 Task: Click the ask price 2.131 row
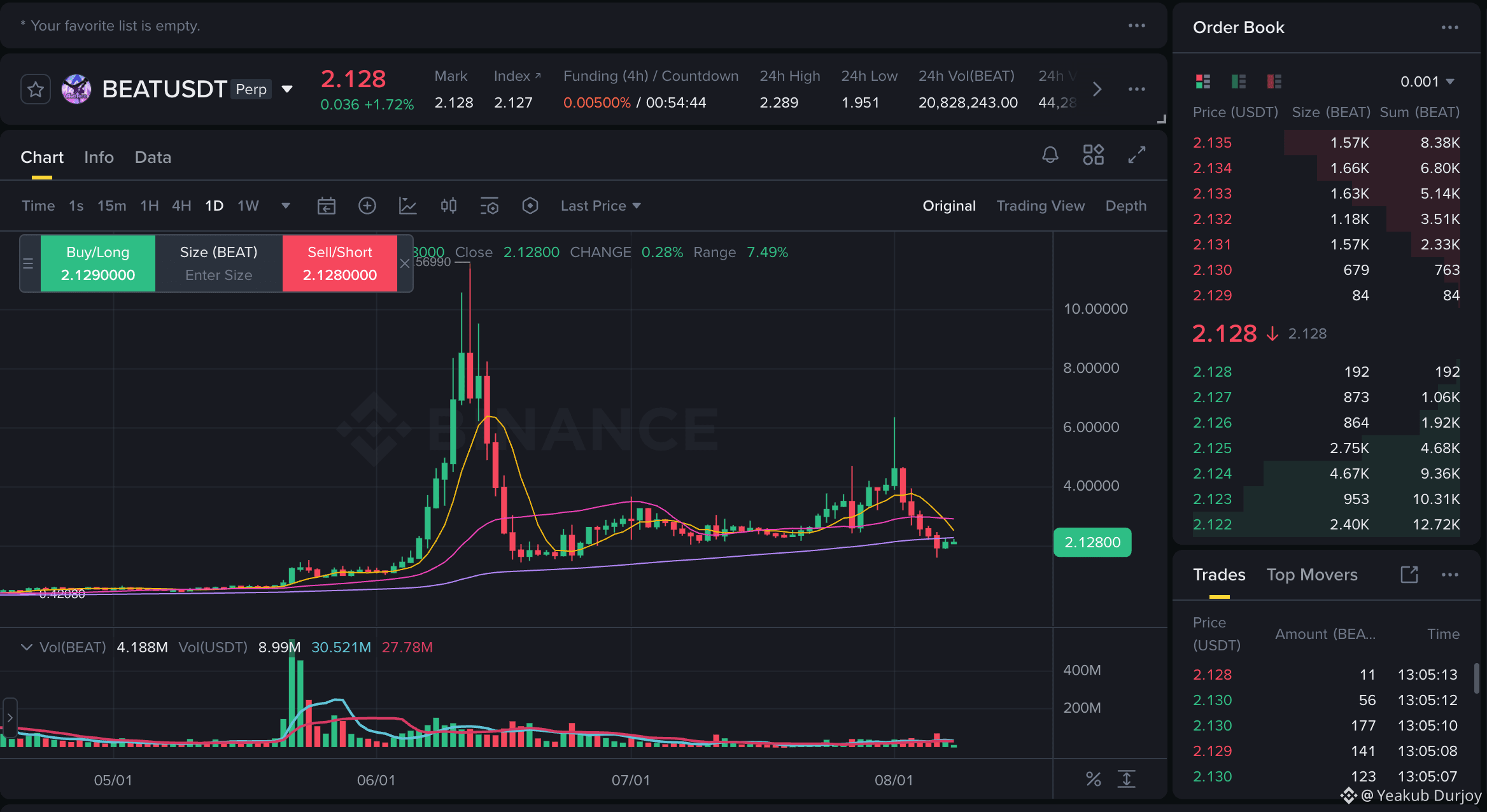tap(1327, 244)
